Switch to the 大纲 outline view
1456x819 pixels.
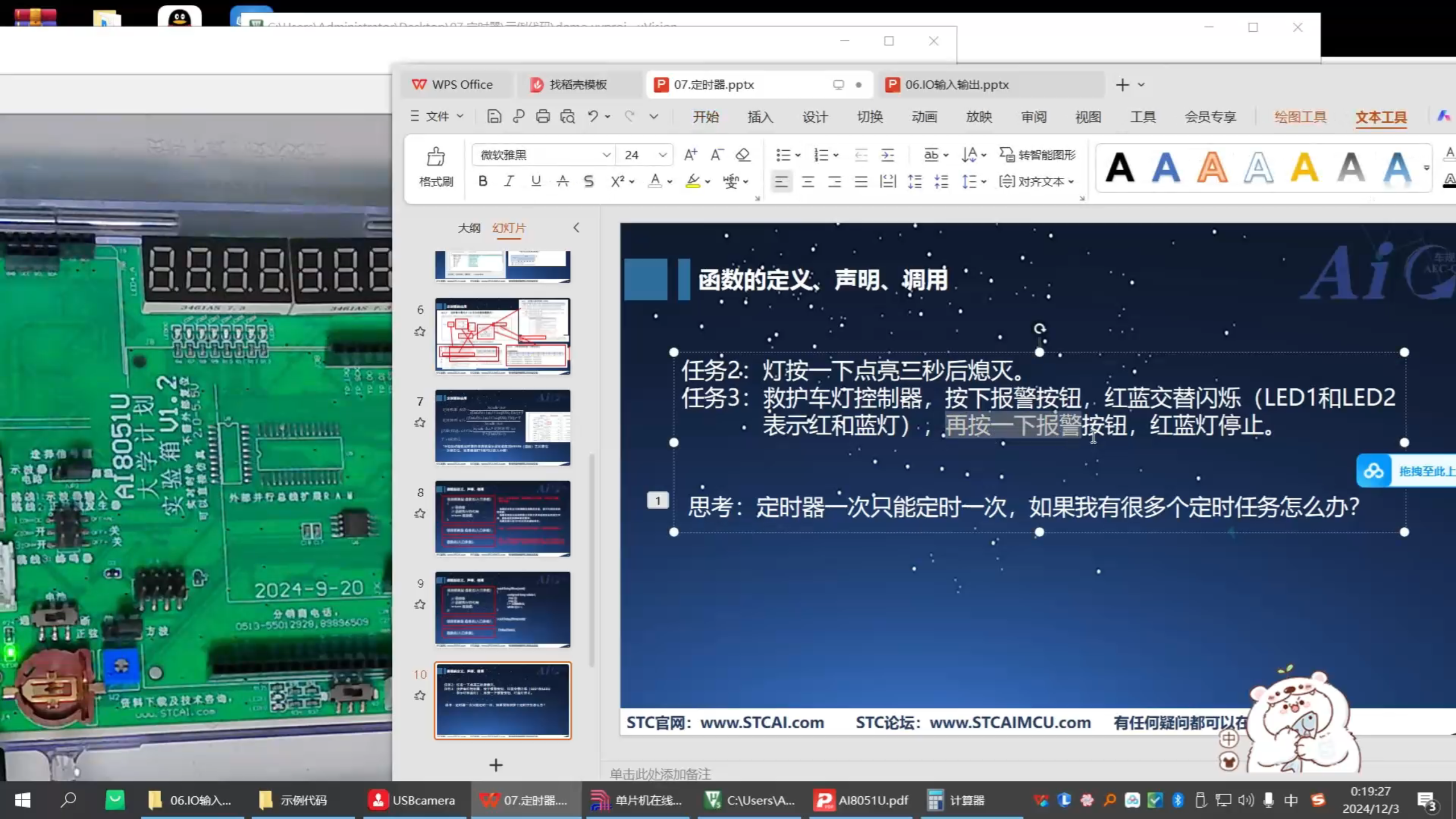point(469,227)
